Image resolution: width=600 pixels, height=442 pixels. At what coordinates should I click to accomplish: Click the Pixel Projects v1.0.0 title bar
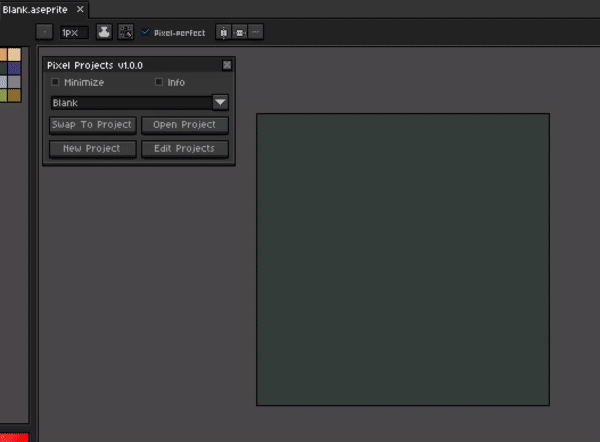tap(134, 65)
